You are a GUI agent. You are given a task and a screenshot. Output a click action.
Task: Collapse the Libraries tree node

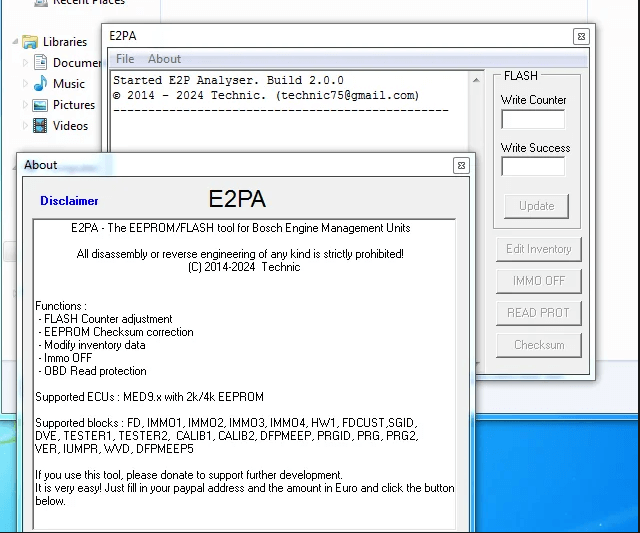click(x=15, y=42)
